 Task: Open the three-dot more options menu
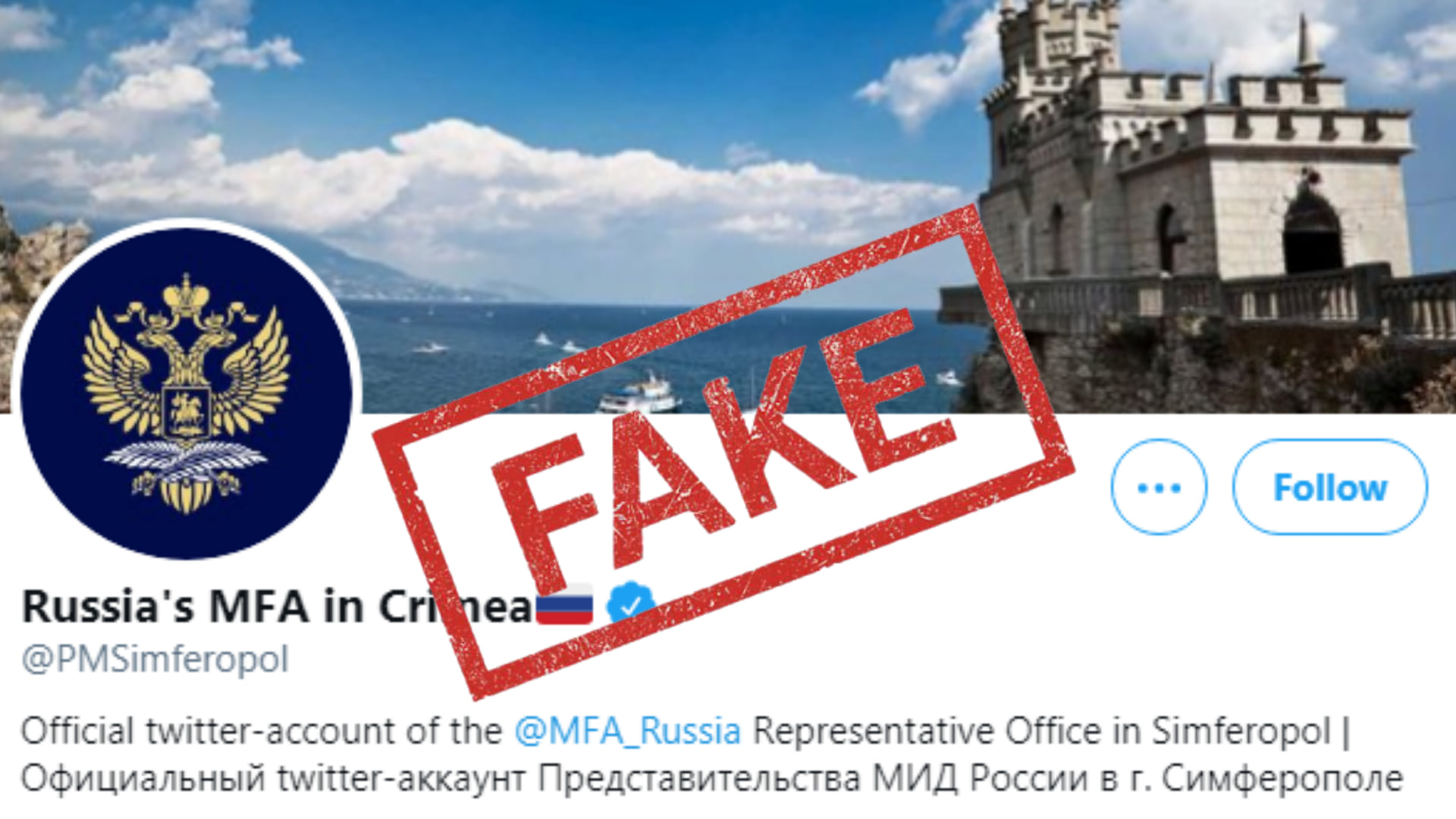(1159, 487)
